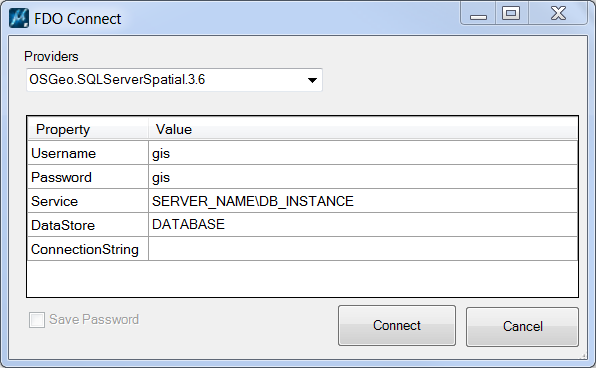596x368 pixels.
Task: Click the OSGeo.SQLServerSpatial.3.6 provider text
Action: [117, 79]
